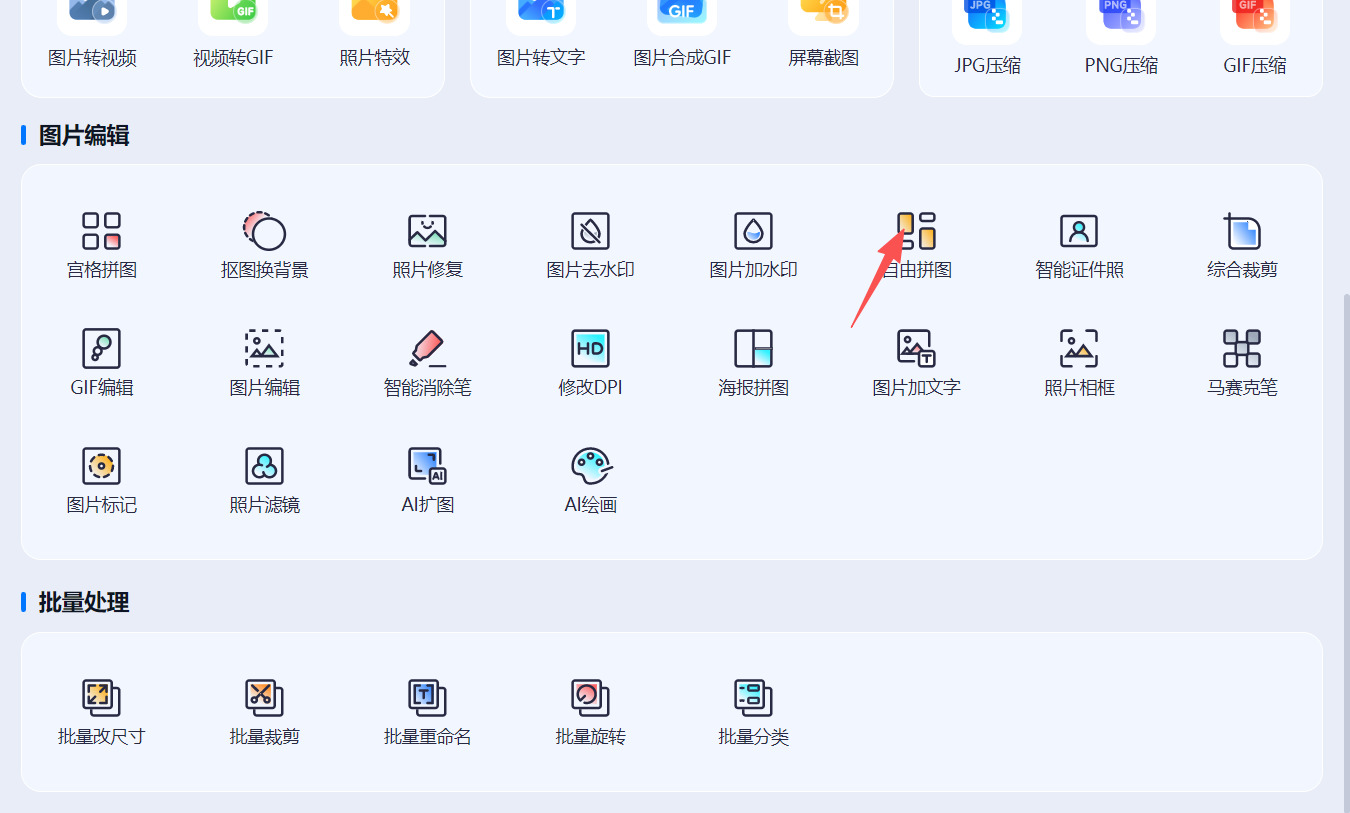Viewport: 1350px width, 813px height.
Task: Launch the 智能证件照 ID photo tool
Action: (1079, 244)
